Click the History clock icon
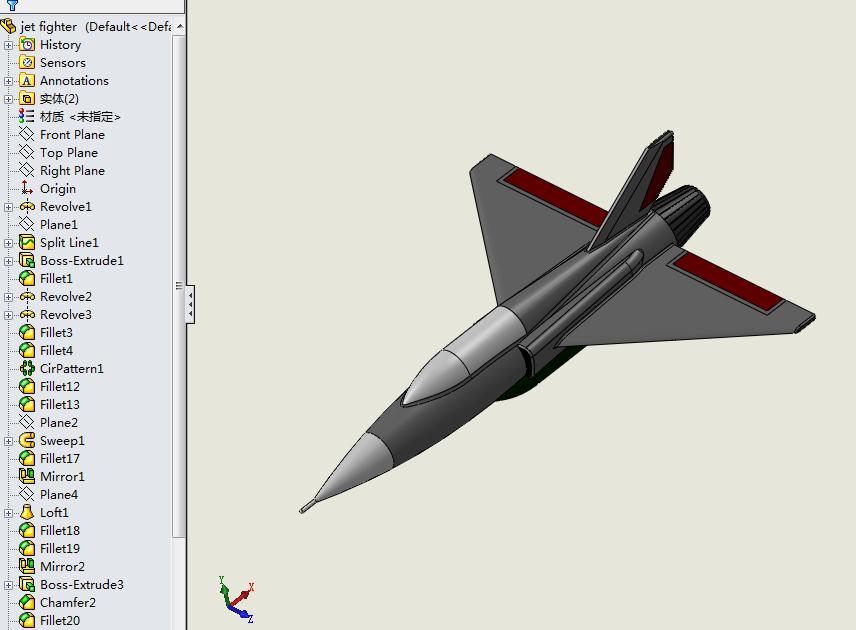This screenshot has width=856, height=630. (27, 44)
